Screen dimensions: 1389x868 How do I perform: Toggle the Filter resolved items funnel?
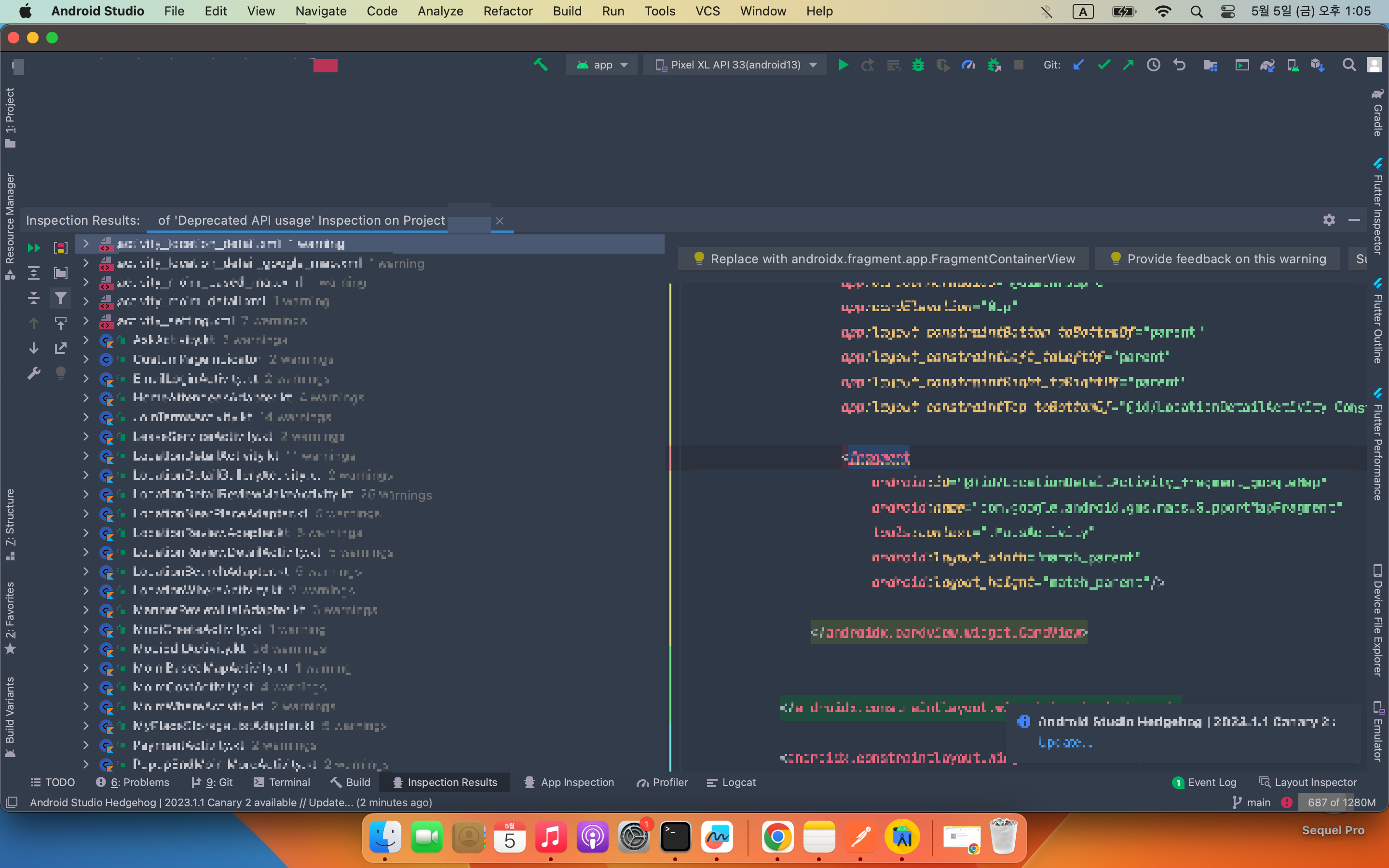(60, 298)
